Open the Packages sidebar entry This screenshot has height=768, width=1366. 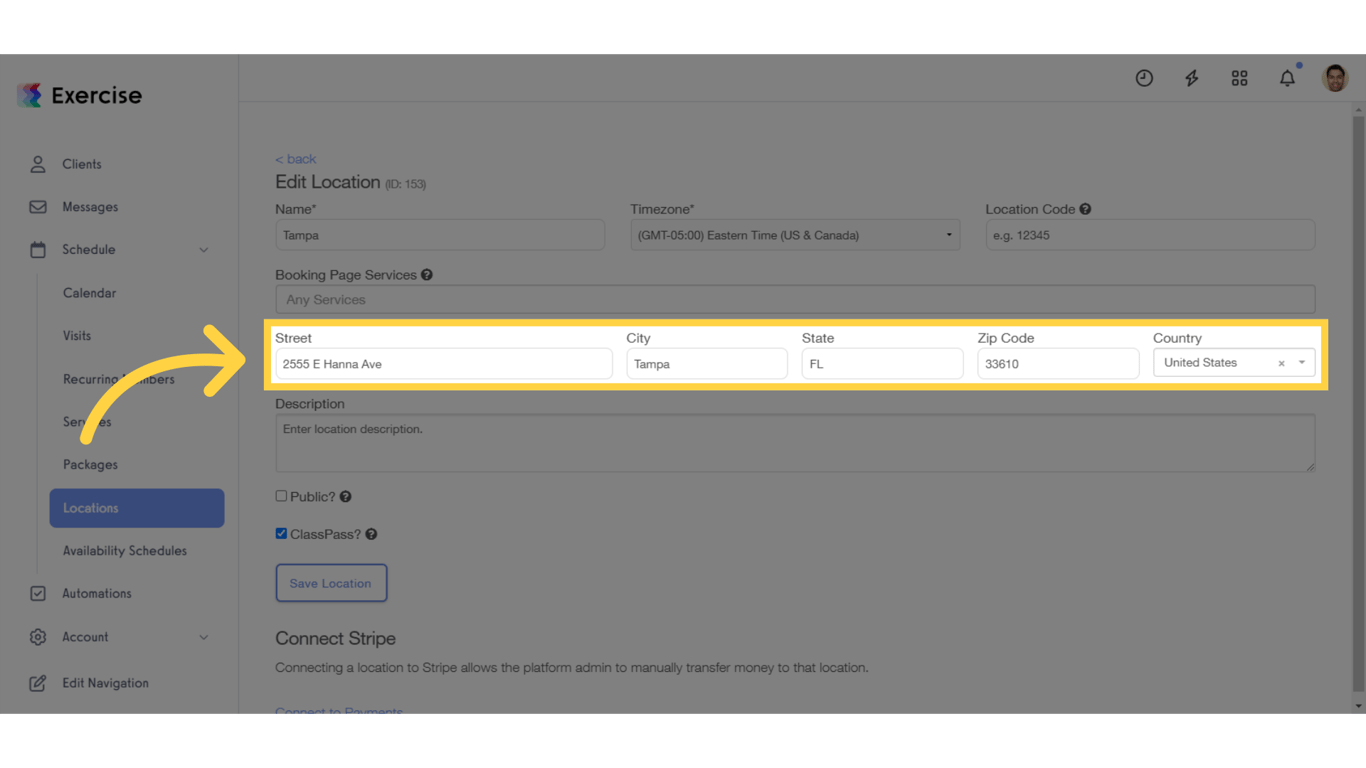click(x=90, y=464)
